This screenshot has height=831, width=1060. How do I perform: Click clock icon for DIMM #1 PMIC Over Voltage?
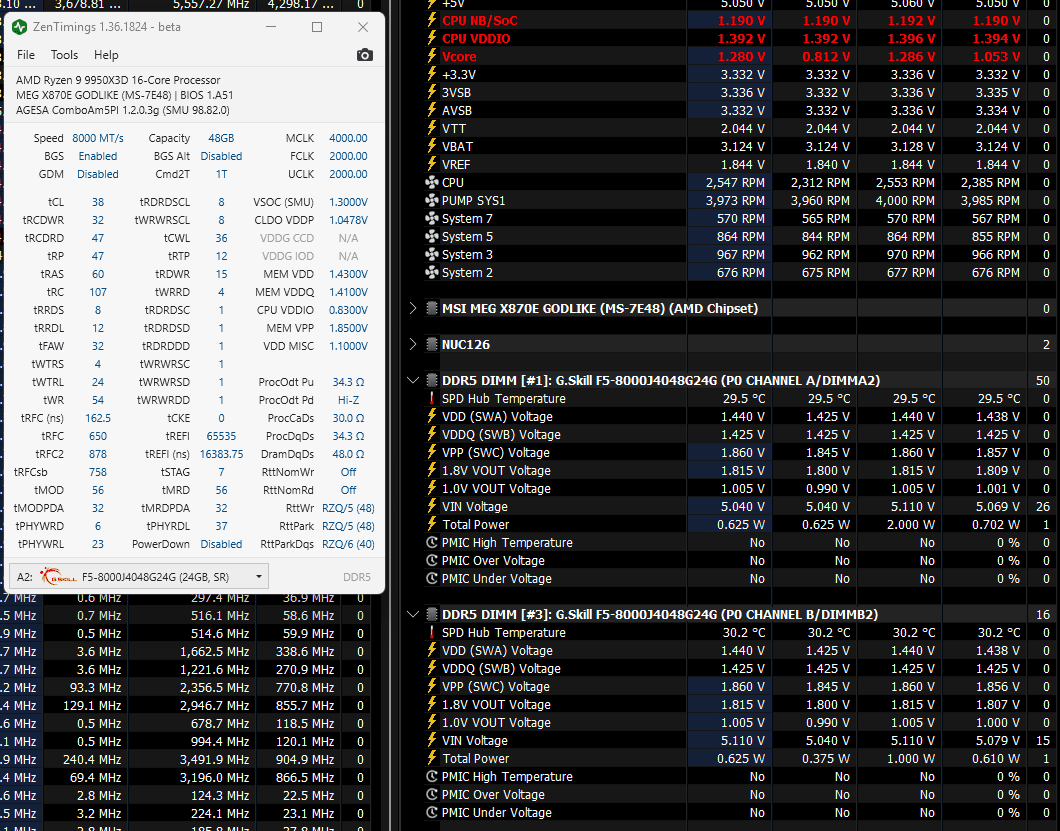tap(431, 561)
